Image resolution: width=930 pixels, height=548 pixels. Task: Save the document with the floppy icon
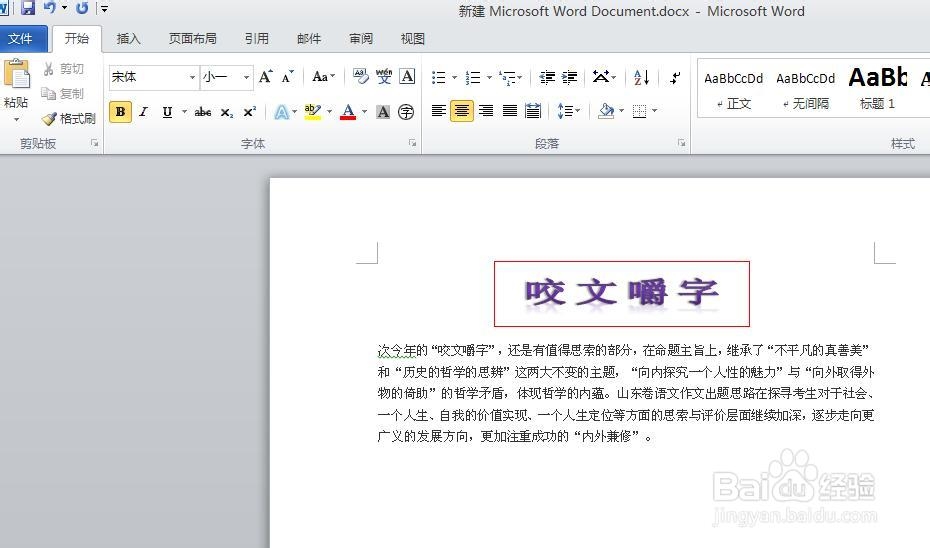pyautogui.click(x=27, y=8)
